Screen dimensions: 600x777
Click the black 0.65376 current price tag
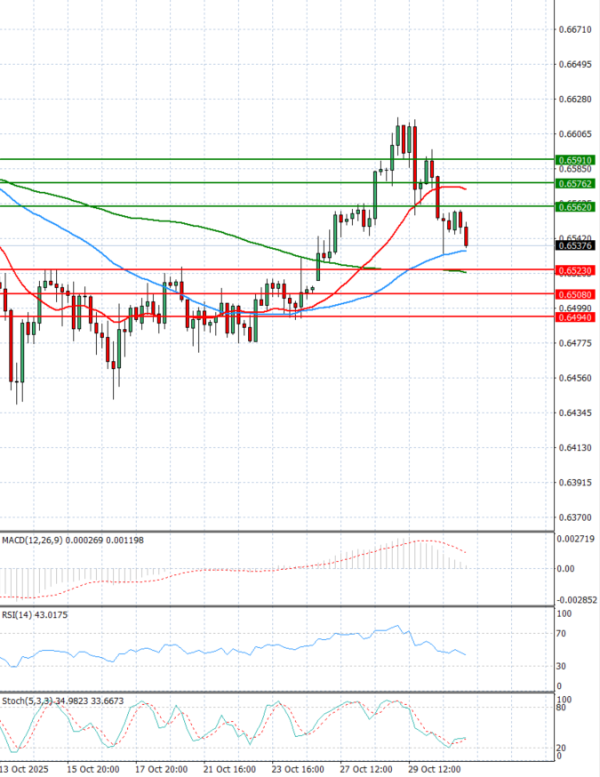click(574, 245)
